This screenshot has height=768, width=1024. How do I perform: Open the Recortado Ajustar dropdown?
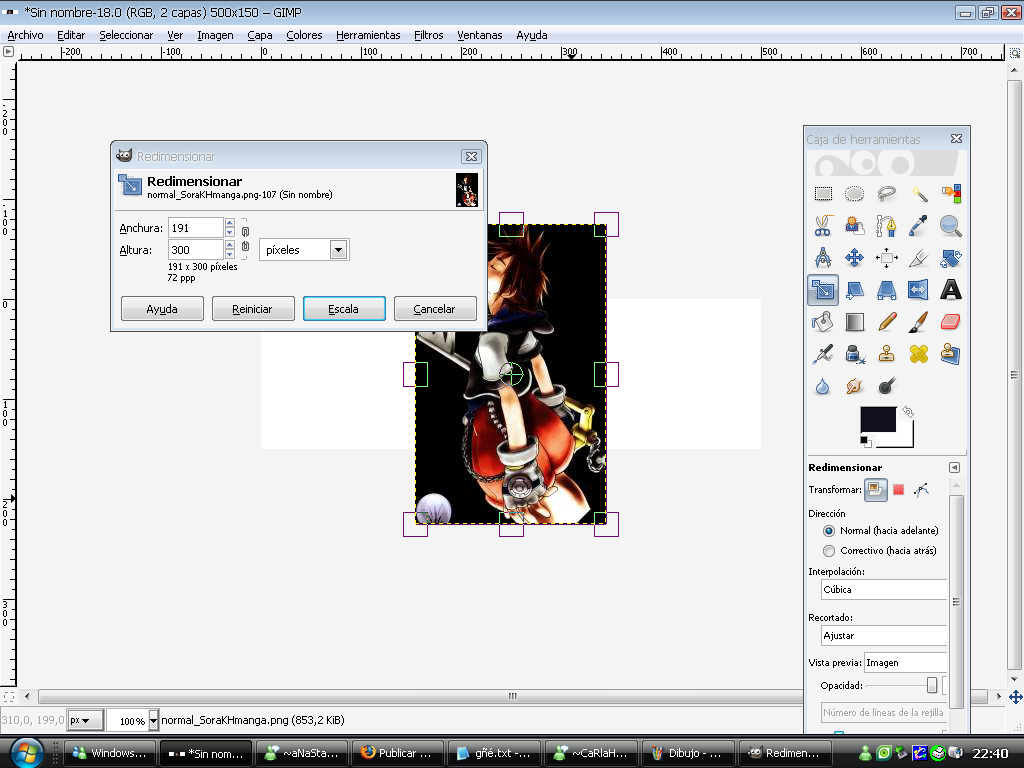(x=884, y=635)
